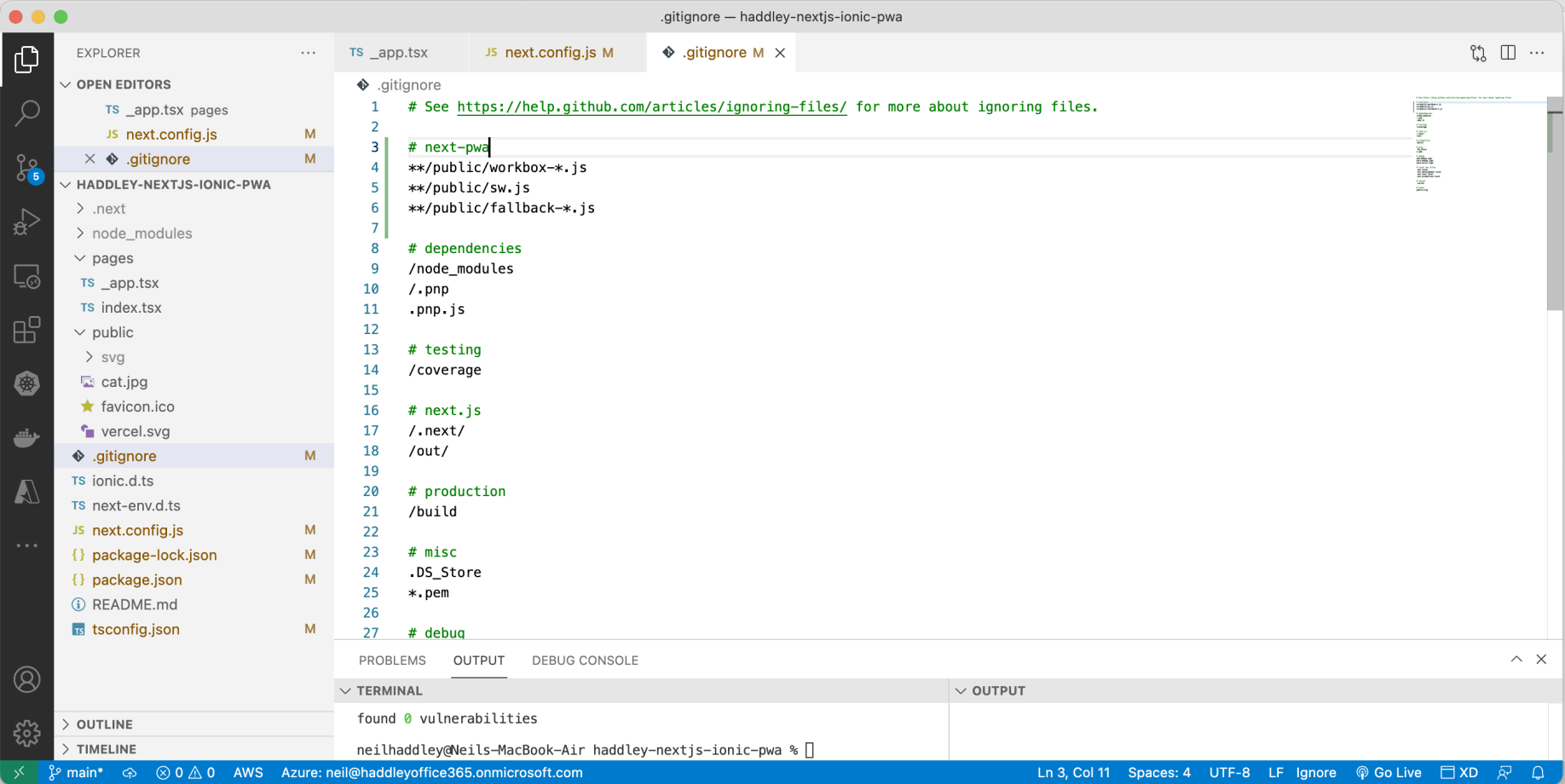
Task: Click the split editor right icon
Action: point(1508,53)
